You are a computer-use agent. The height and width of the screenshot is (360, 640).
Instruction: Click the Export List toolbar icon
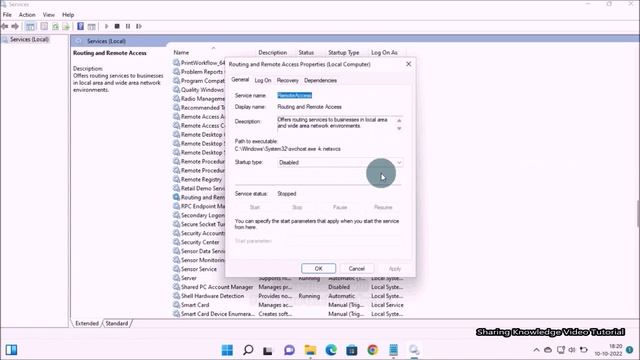pos(66,27)
